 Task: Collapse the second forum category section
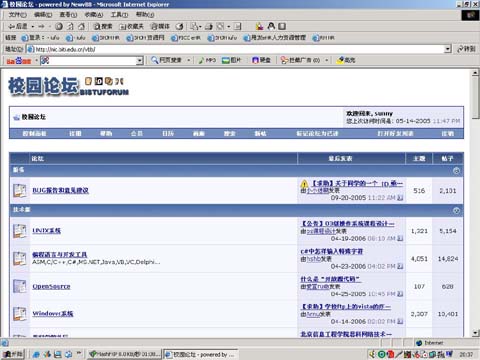coord(456,210)
